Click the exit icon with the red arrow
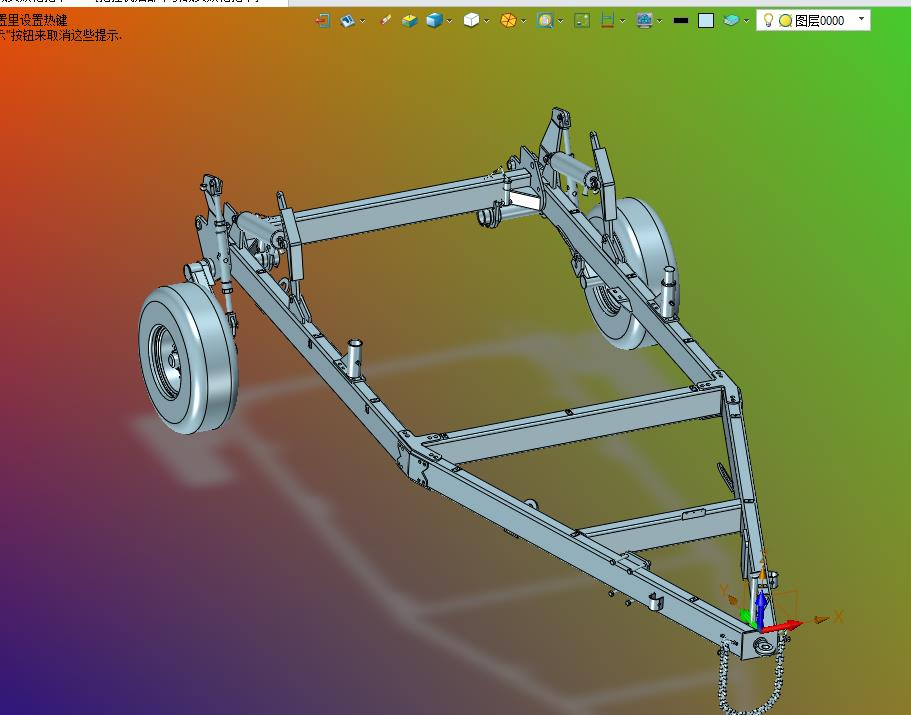Viewport: 911px width, 715px height. 322,21
